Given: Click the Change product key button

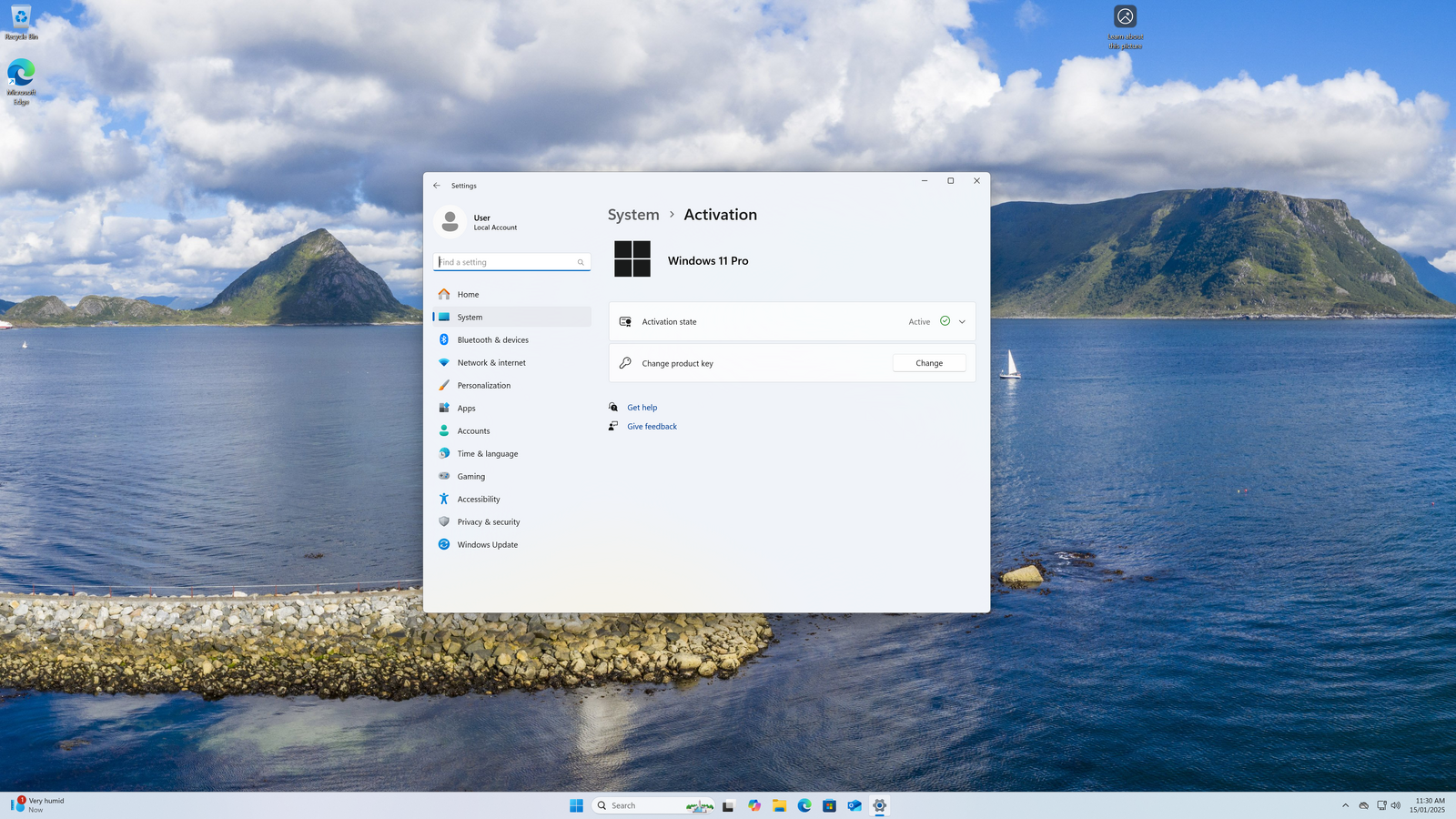Looking at the screenshot, I should [x=929, y=363].
